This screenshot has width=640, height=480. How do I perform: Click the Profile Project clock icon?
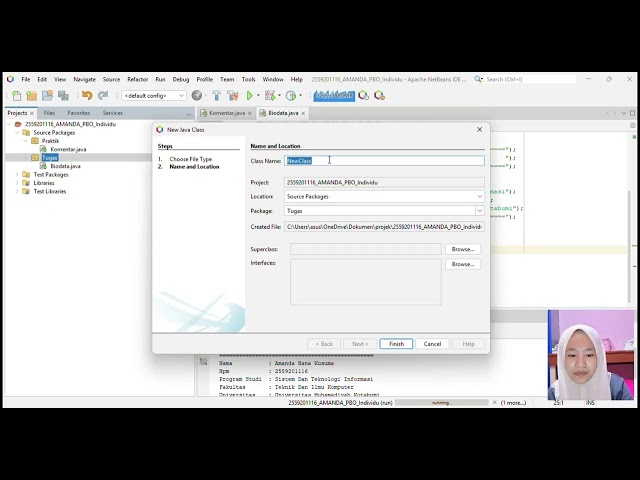pyautogui.click(x=291, y=96)
